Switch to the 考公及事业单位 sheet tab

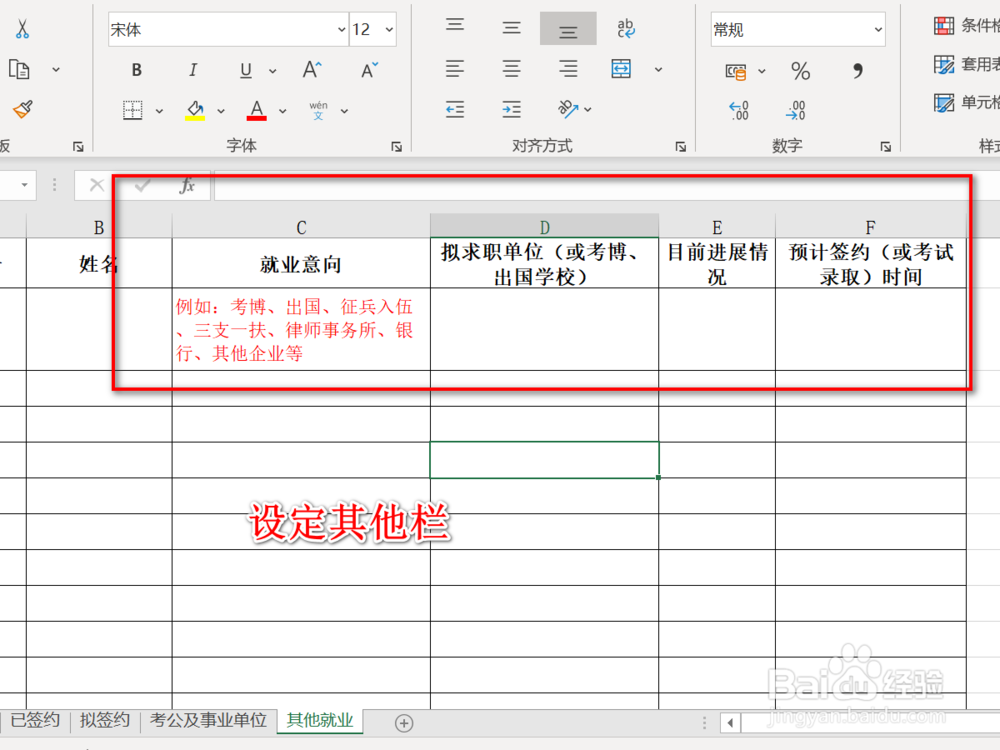pyautogui.click(x=209, y=720)
